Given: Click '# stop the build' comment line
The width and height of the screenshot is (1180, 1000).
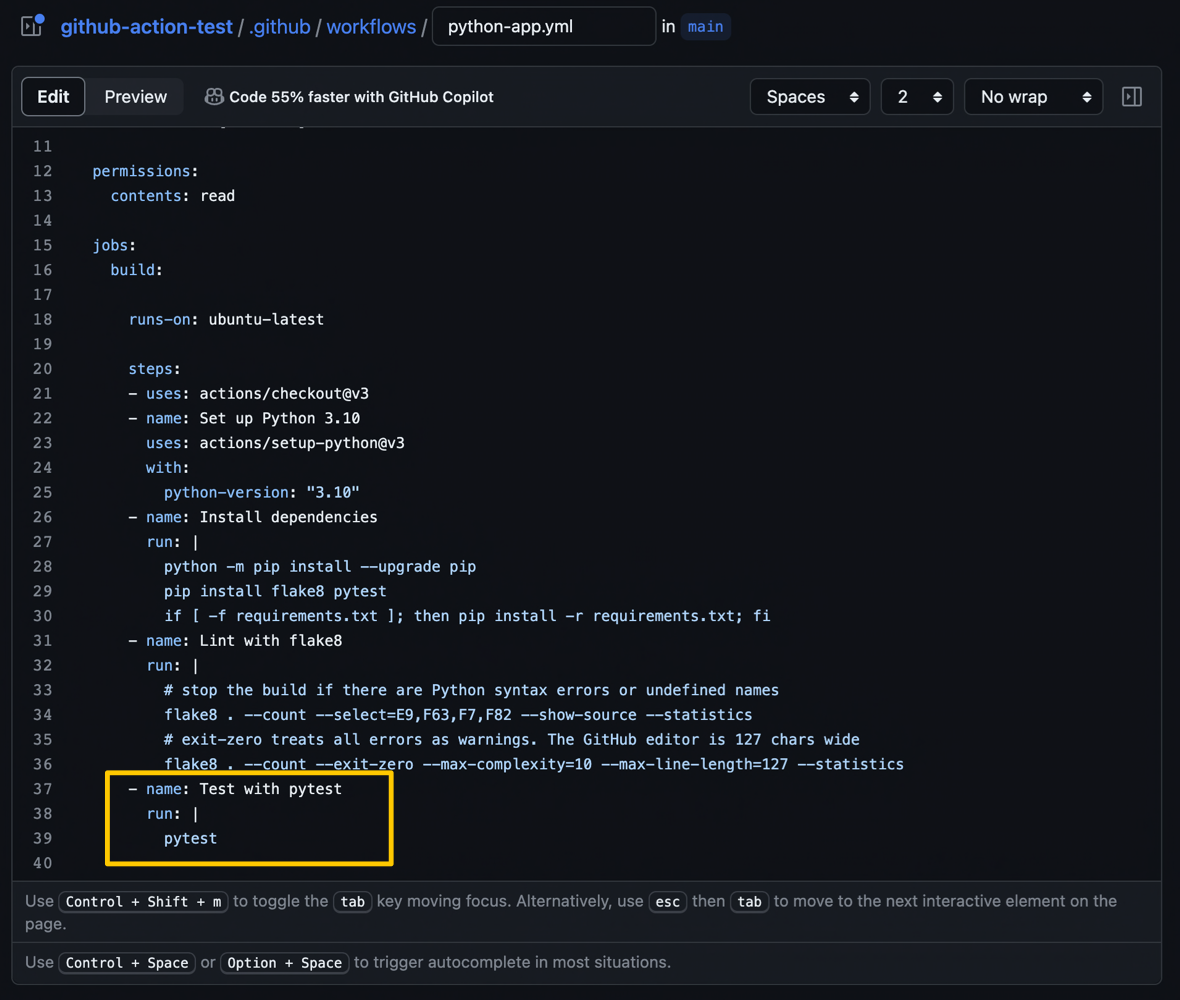Looking at the screenshot, I should click(x=472, y=690).
